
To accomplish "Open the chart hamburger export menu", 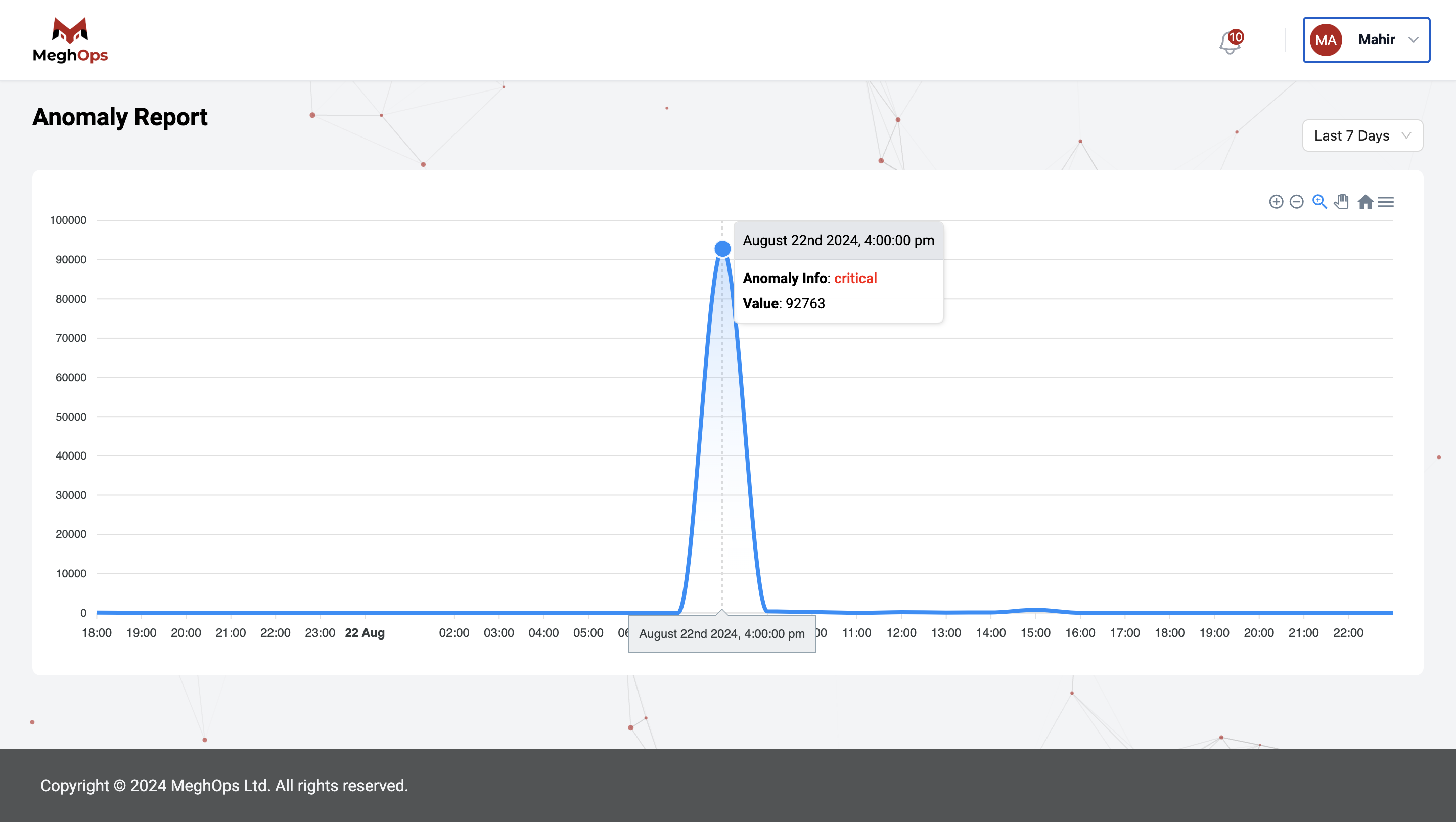I will (1386, 202).
